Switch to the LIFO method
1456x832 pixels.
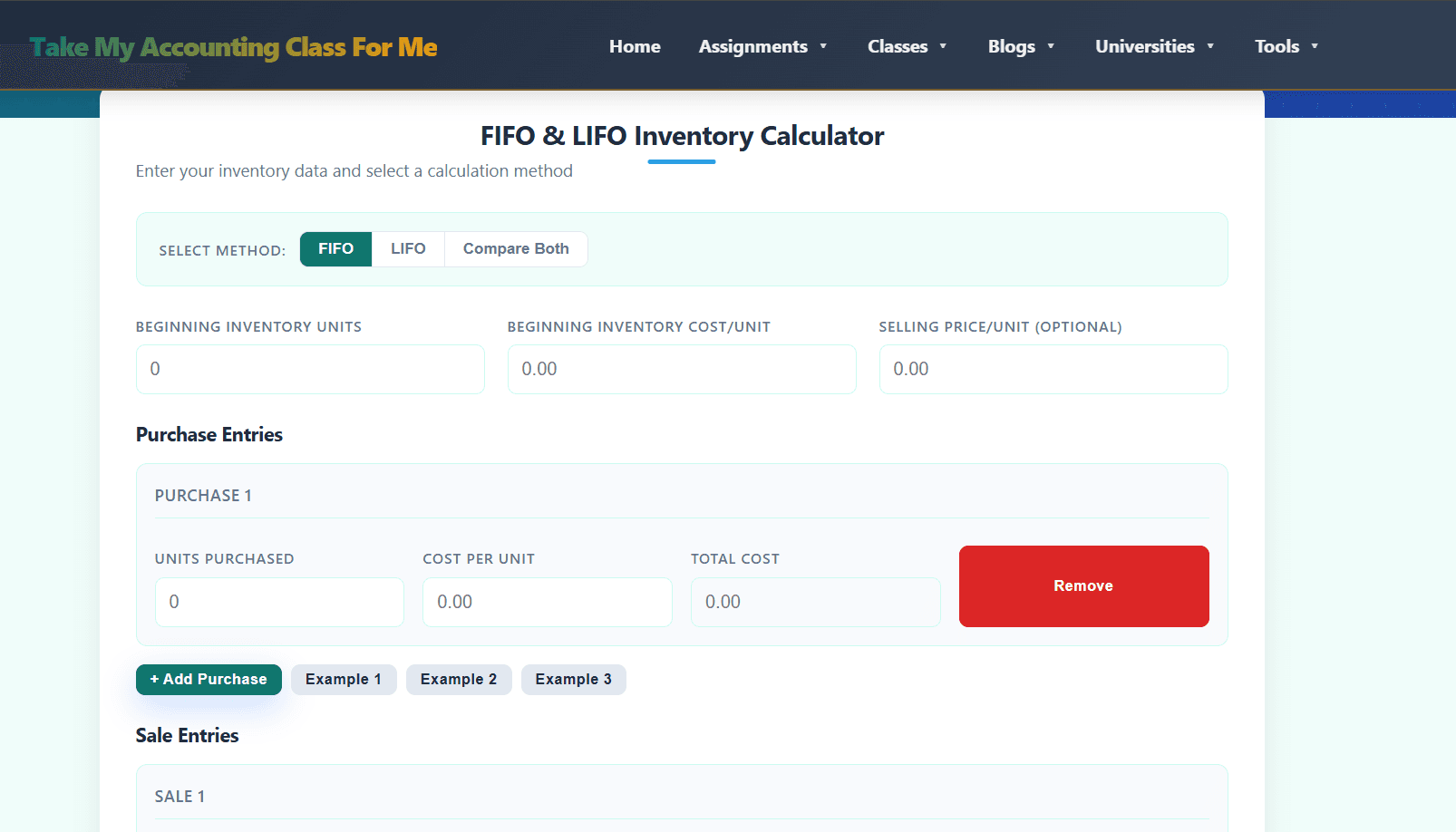[x=408, y=248]
